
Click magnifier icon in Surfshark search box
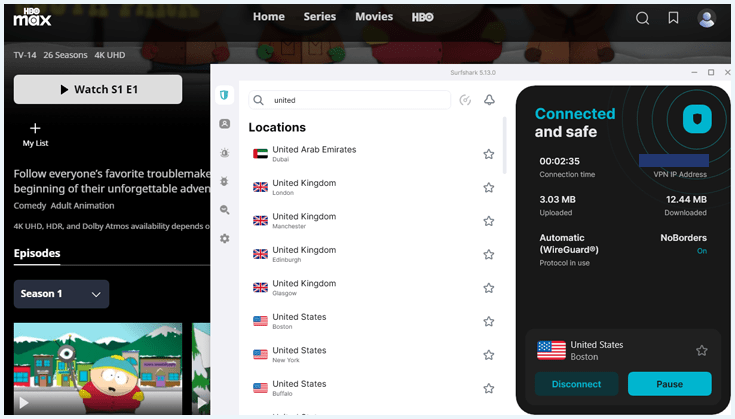pyautogui.click(x=258, y=100)
